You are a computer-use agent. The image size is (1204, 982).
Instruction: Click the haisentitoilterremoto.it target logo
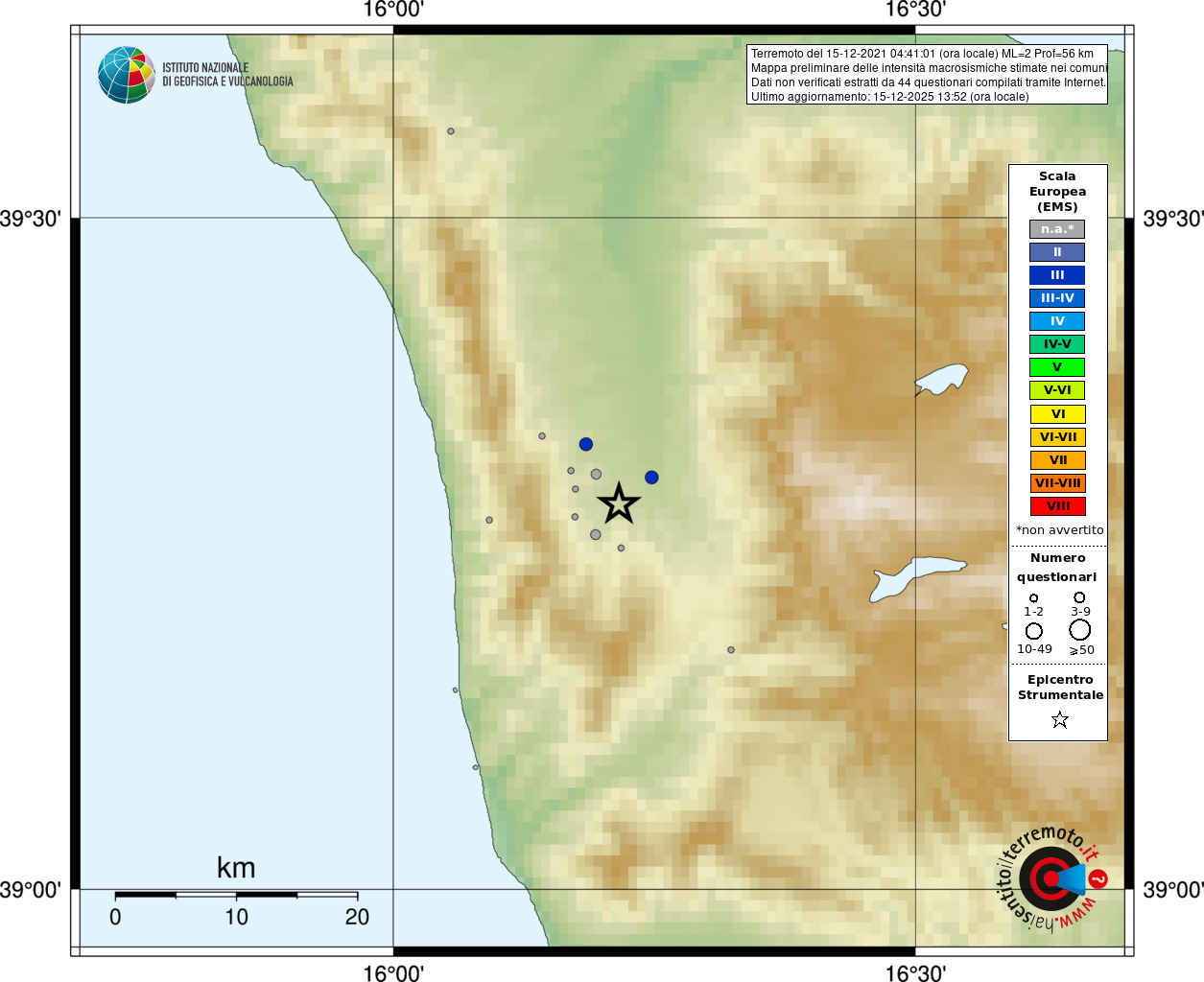click(1052, 878)
